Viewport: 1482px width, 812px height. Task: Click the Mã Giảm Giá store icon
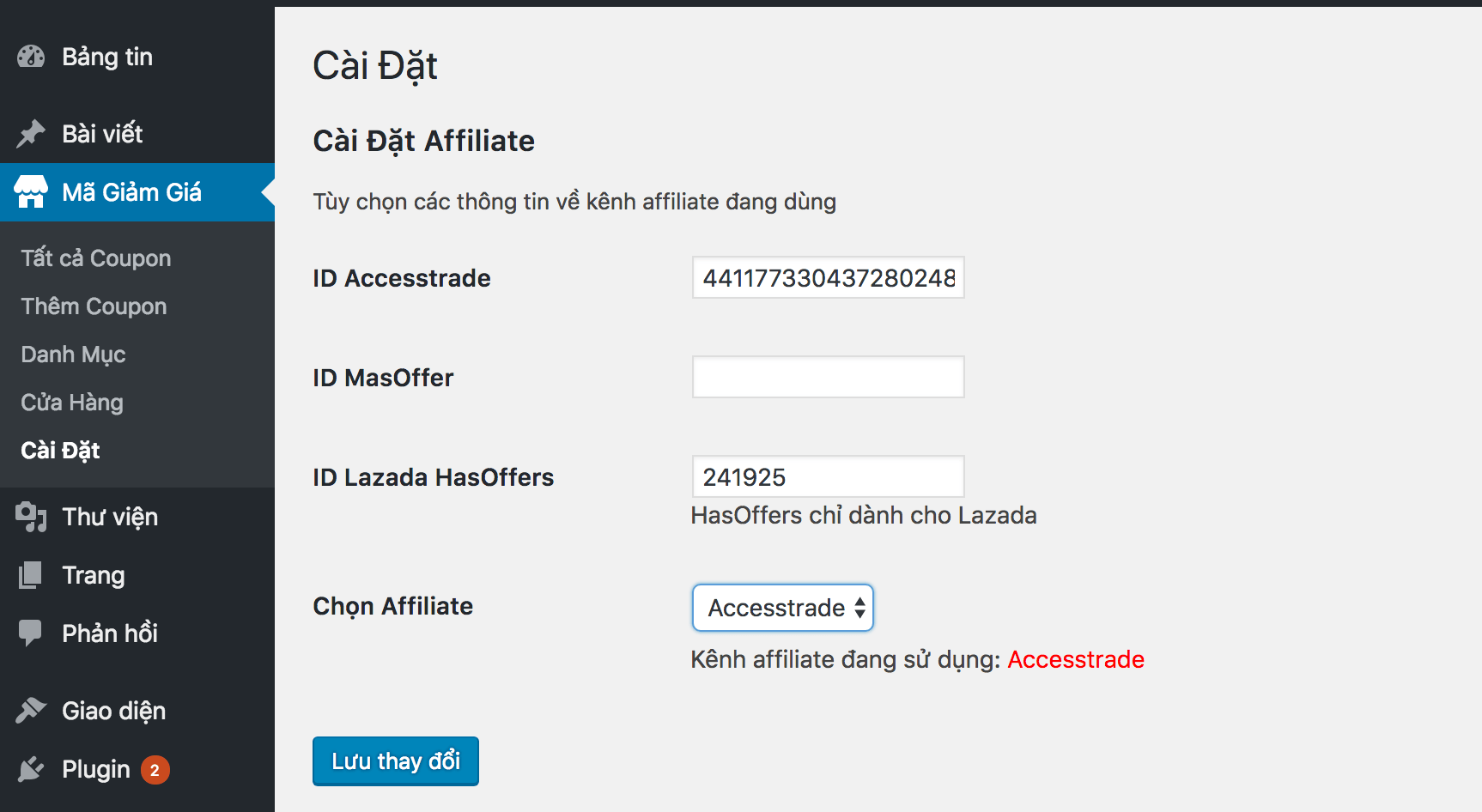(x=31, y=192)
